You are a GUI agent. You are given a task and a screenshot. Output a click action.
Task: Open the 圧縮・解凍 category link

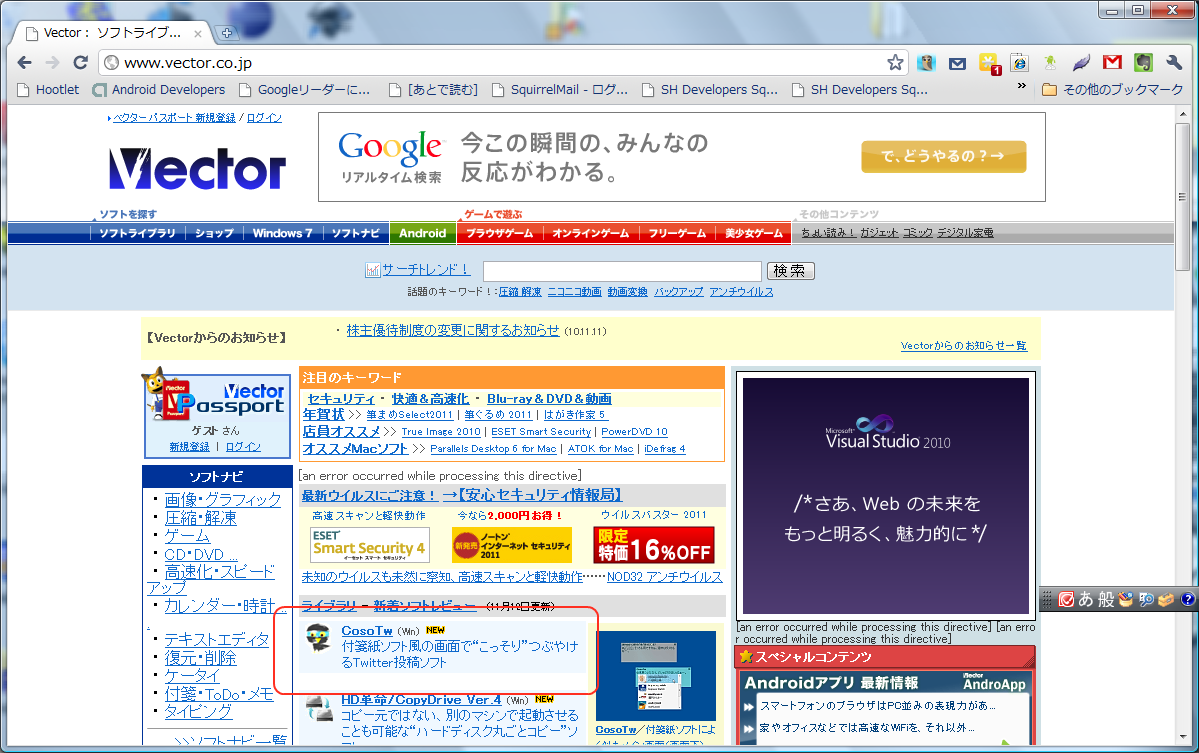(x=200, y=518)
